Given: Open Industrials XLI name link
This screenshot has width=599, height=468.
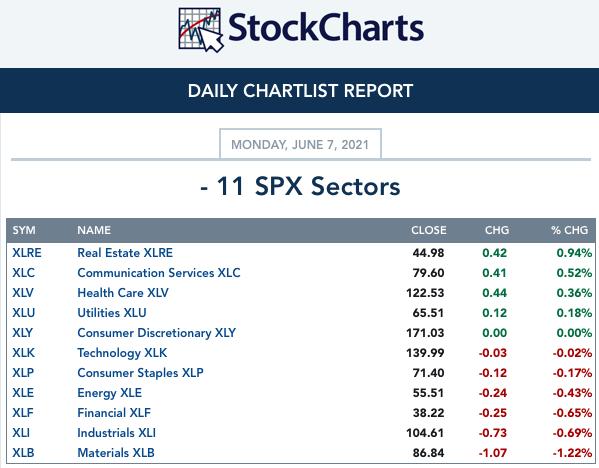Looking at the screenshot, I should pos(117,432).
